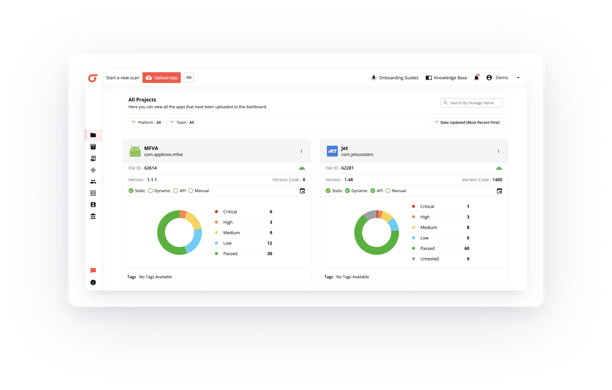Open the people (teams) icon in the sidebar
This screenshot has height=390, width=612.
[93, 182]
